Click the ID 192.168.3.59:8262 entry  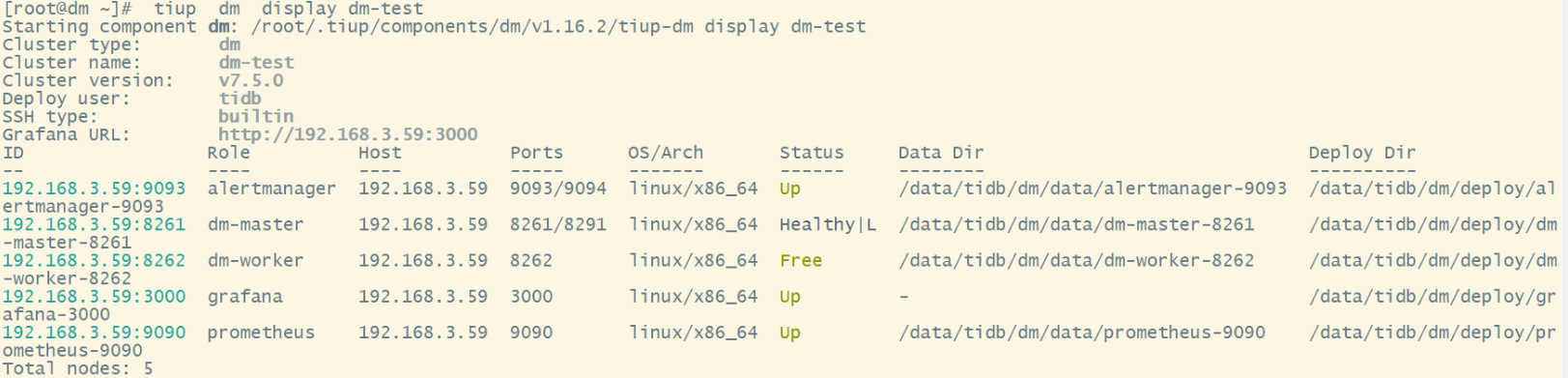(x=94, y=260)
